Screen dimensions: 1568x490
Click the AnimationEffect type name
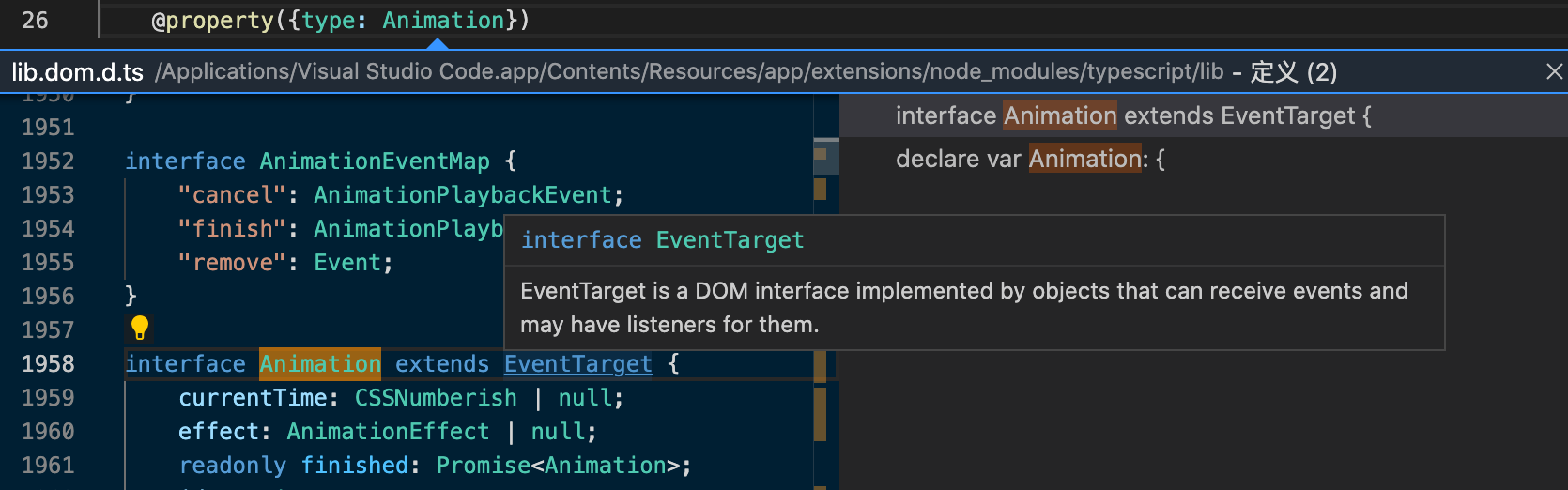[388, 432]
